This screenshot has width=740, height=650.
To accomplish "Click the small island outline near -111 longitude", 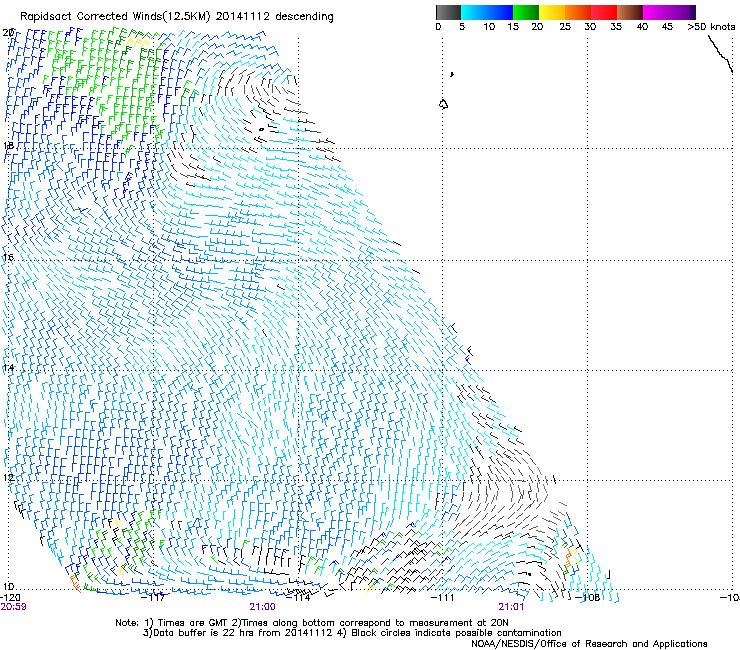I will [443, 104].
